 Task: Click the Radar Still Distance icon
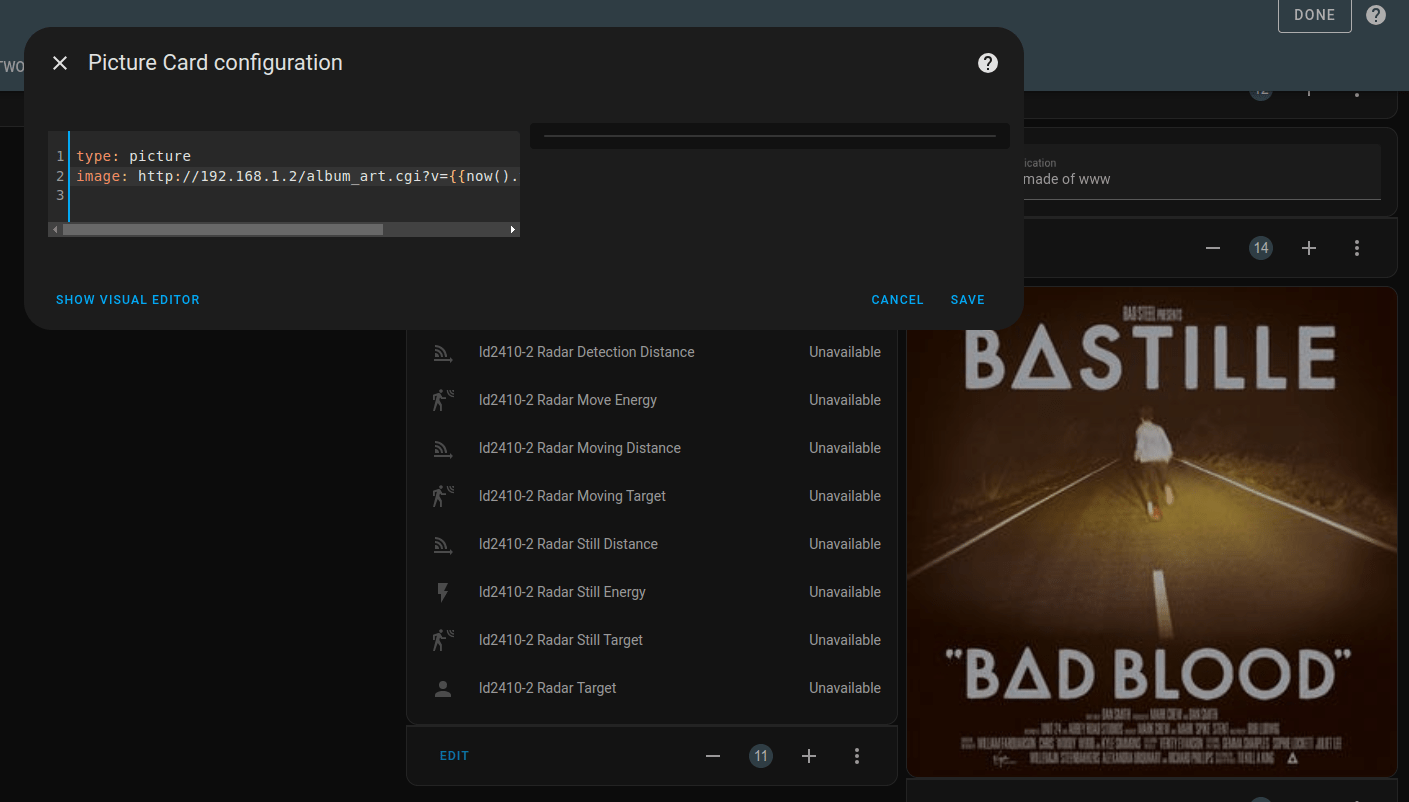[443, 544]
